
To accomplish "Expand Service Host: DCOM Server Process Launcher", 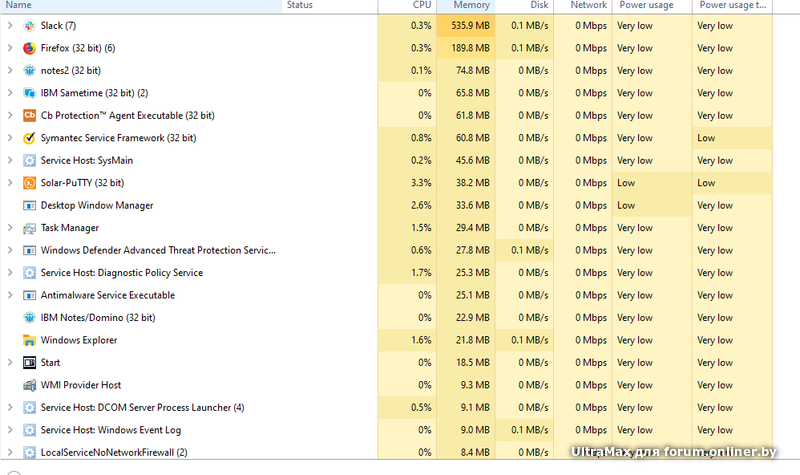I will [x=9, y=407].
